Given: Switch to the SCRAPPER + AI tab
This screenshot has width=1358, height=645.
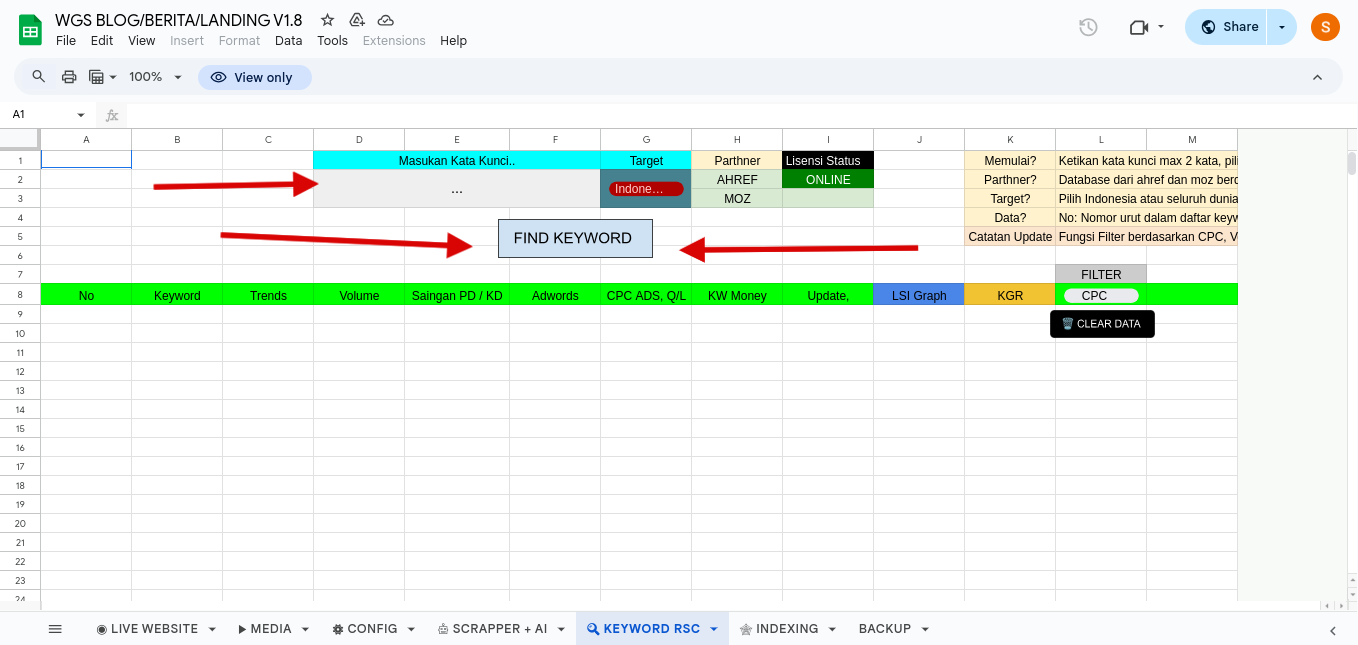Looking at the screenshot, I should 492,629.
